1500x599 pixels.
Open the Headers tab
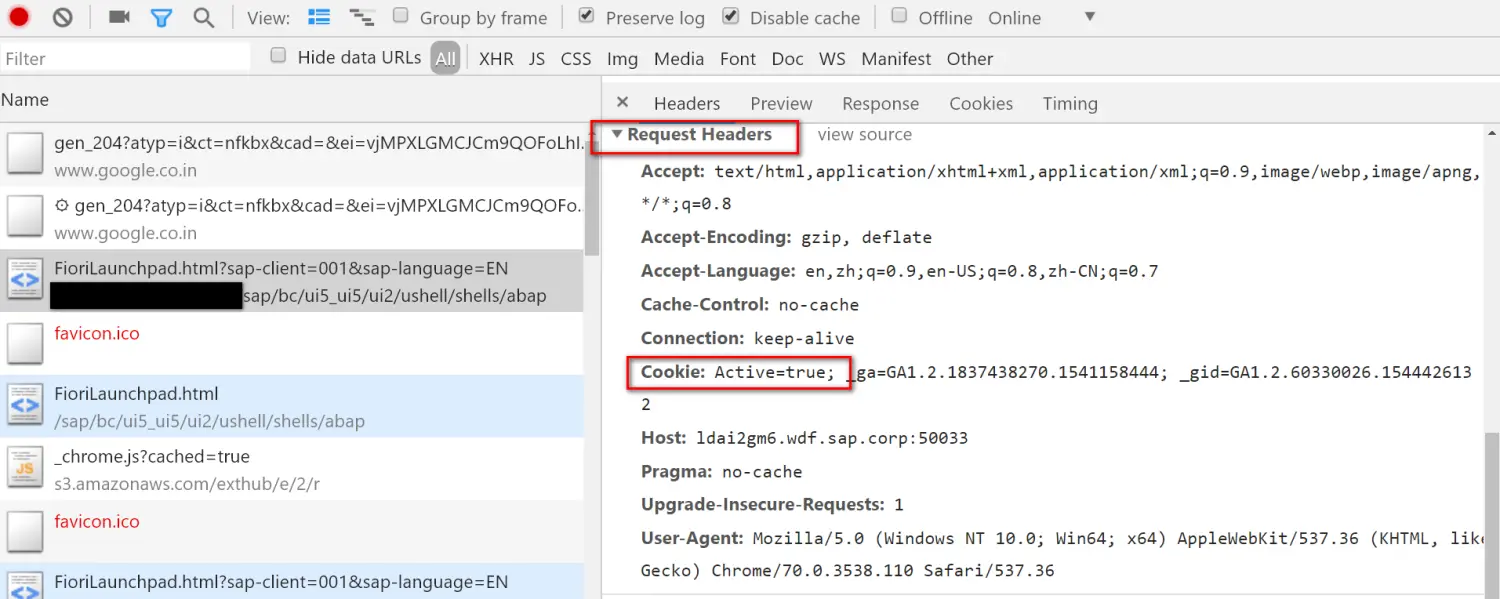click(687, 103)
